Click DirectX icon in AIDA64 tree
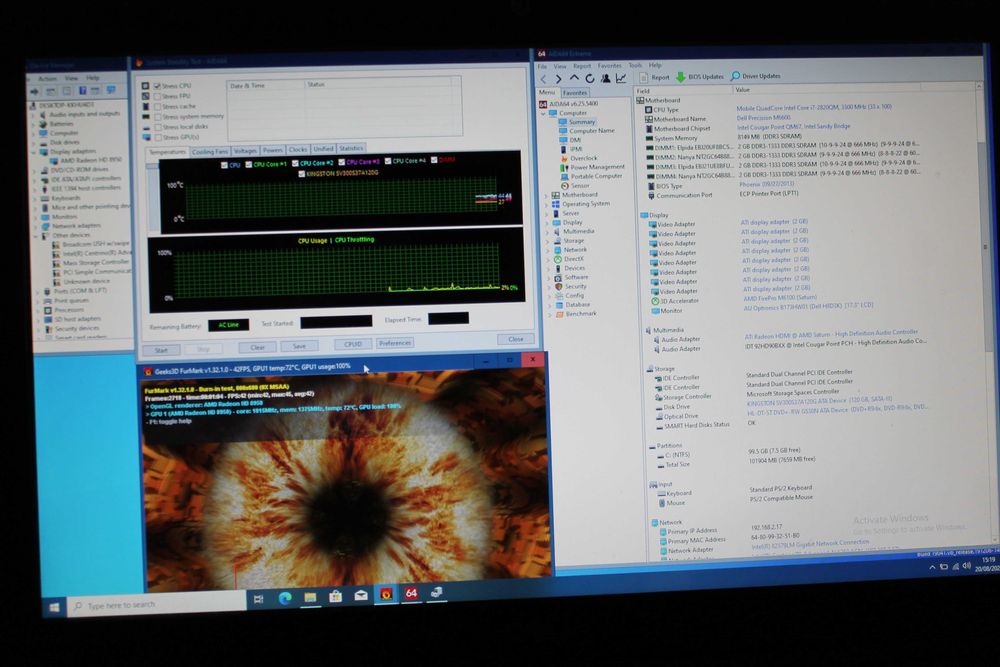This screenshot has height=667, width=1000. point(557,260)
